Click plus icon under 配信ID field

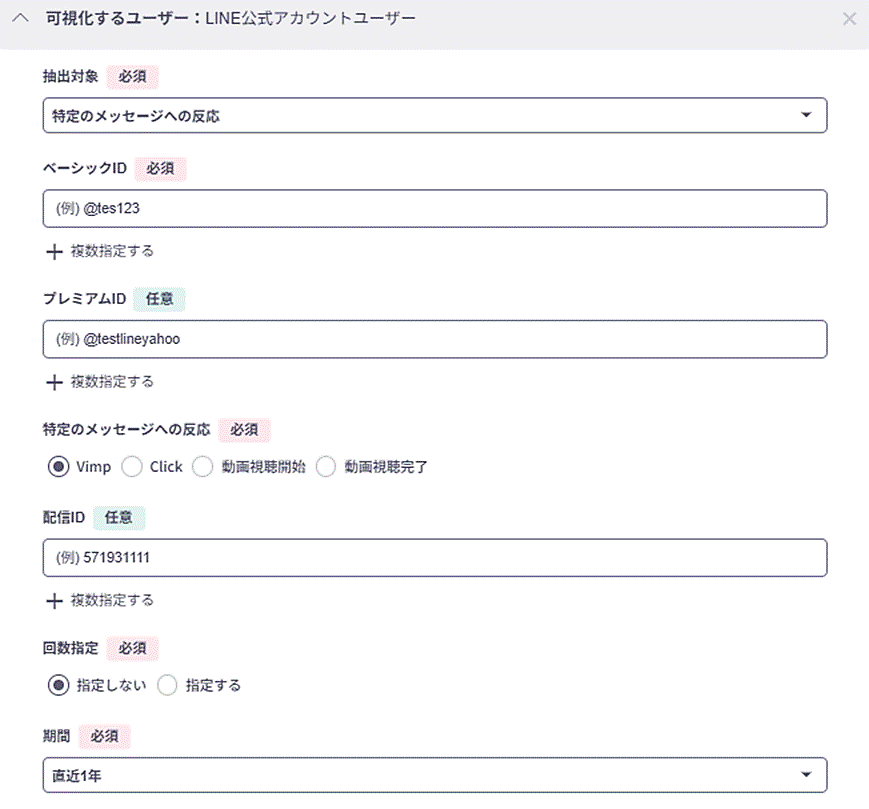coord(54,601)
